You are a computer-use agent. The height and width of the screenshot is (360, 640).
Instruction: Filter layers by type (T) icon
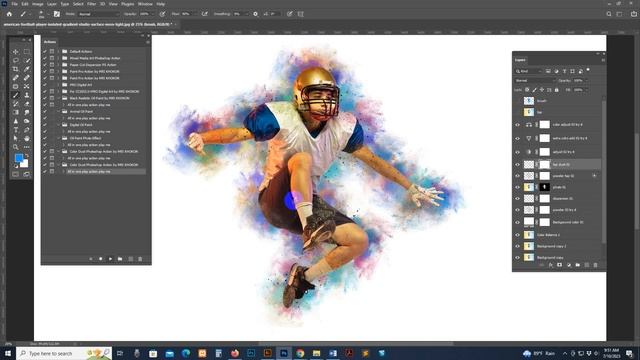click(x=564, y=71)
